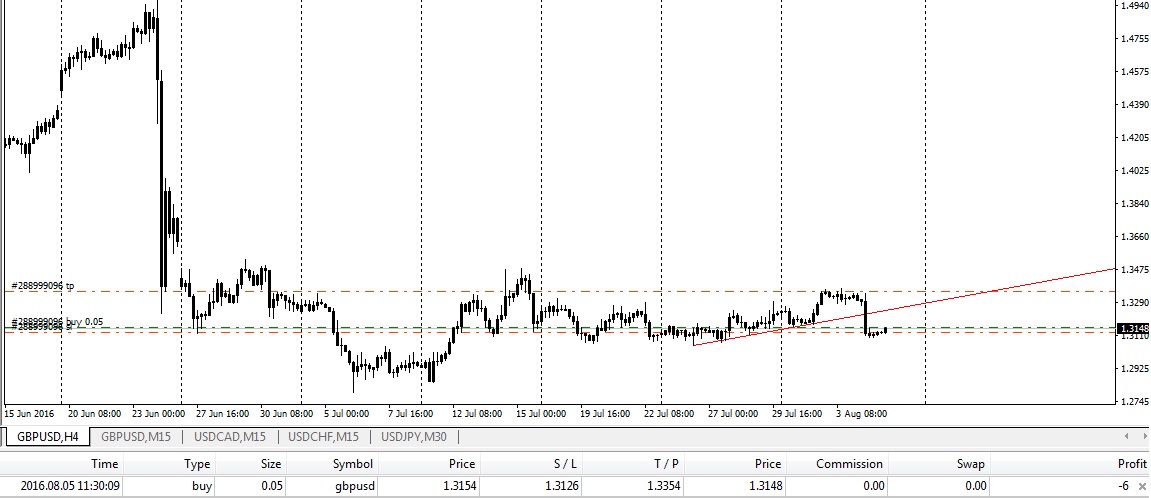
Task: Switch to USDJPY,M30 chart tab
Action: pos(415,437)
